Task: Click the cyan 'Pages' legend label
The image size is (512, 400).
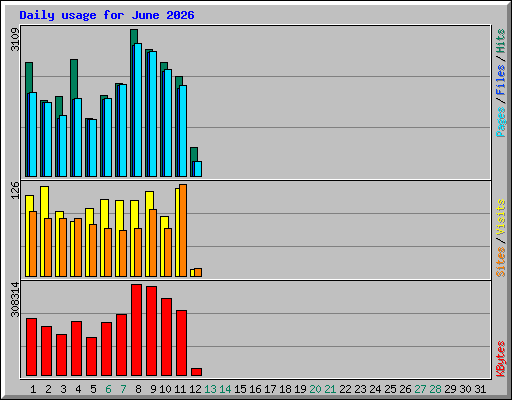Action: pos(500,122)
